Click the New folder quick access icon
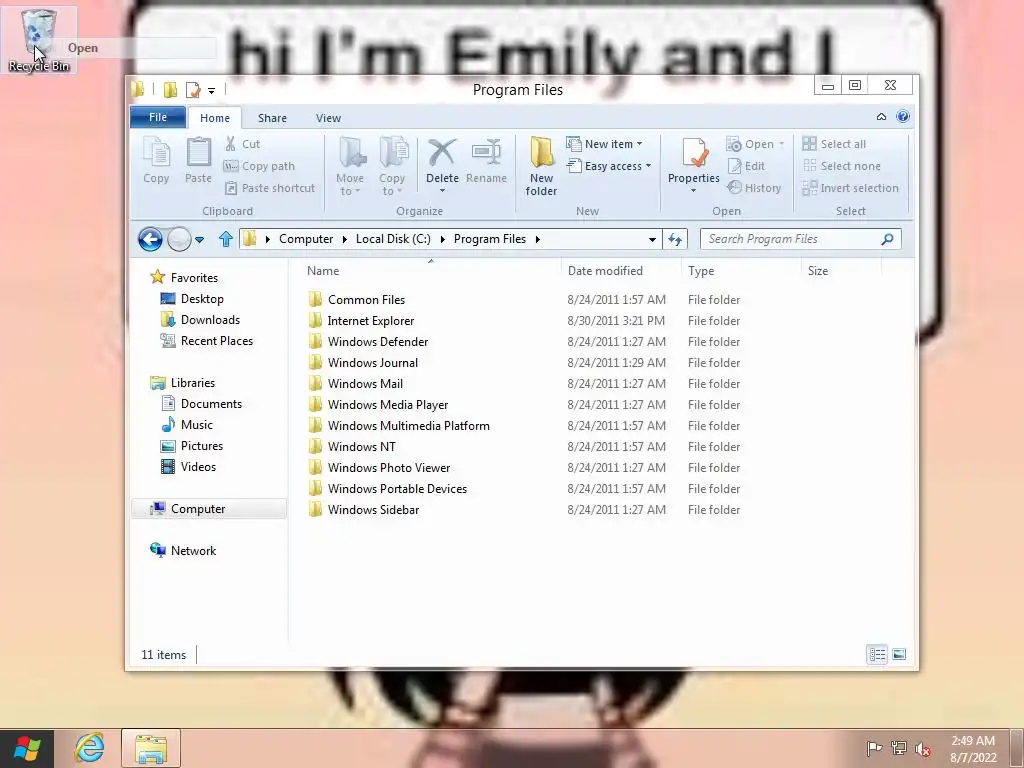This screenshot has height=768, width=1024. [170, 89]
